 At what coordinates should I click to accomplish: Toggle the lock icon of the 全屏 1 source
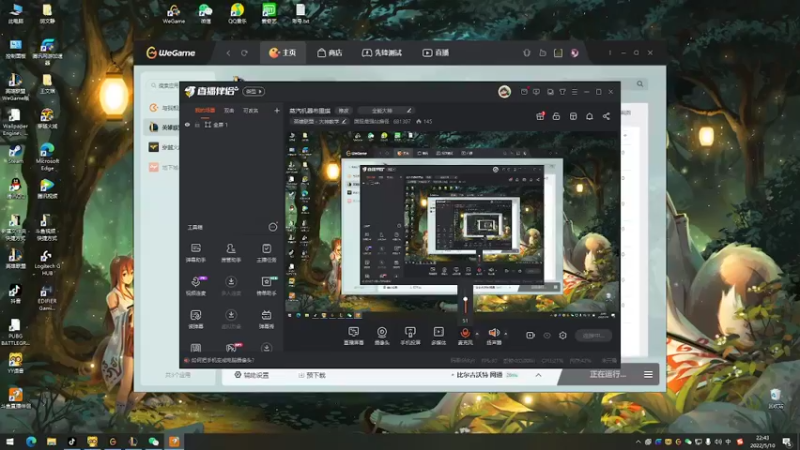pyautogui.click(x=197, y=124)
